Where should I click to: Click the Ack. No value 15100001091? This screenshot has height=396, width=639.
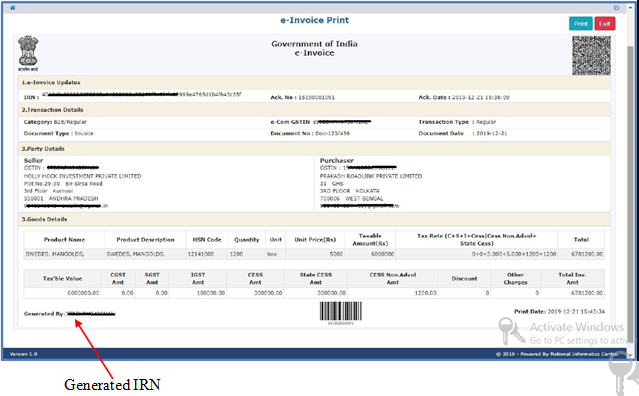316,97
